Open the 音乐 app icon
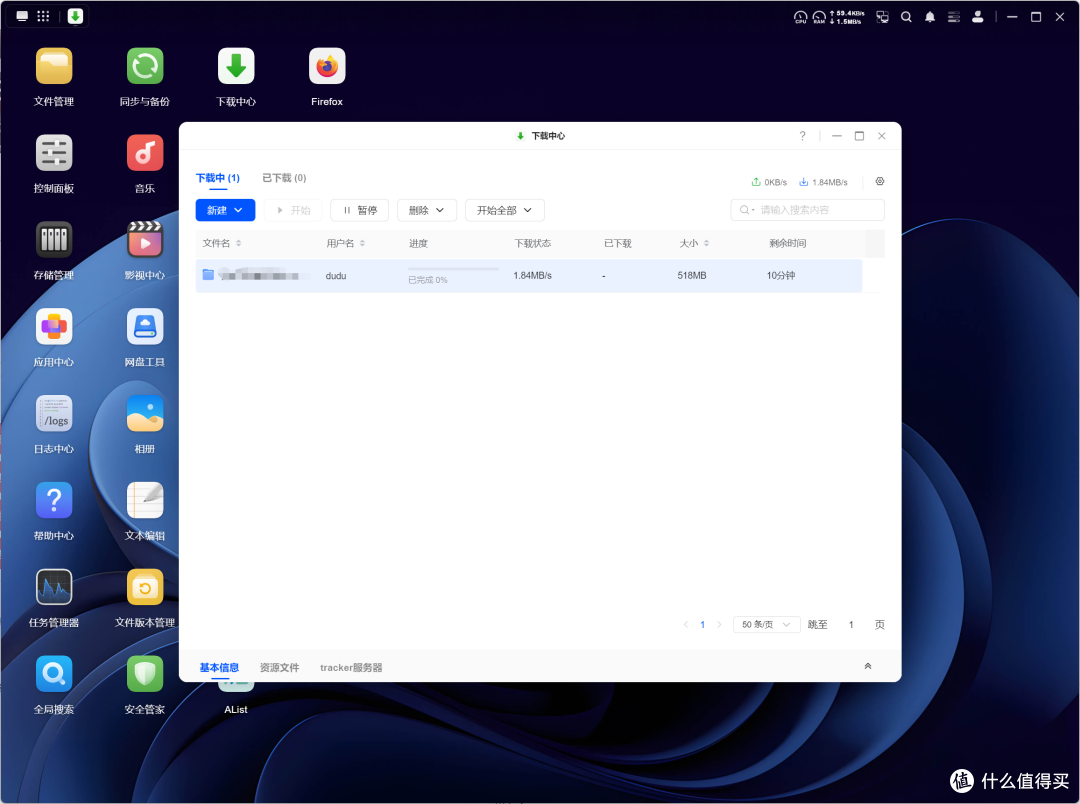This screenshot has height=804, width=1080. click(145, 153)
